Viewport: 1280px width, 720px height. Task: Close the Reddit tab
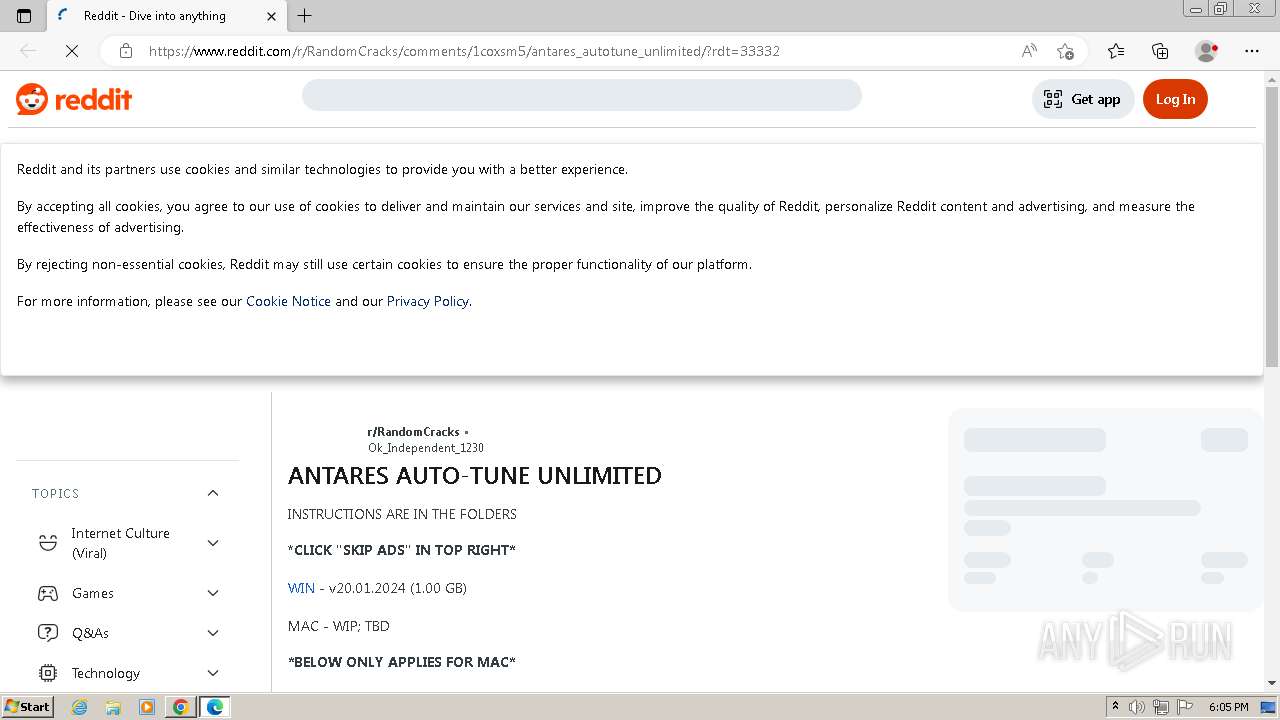click(x=272, y=16)
